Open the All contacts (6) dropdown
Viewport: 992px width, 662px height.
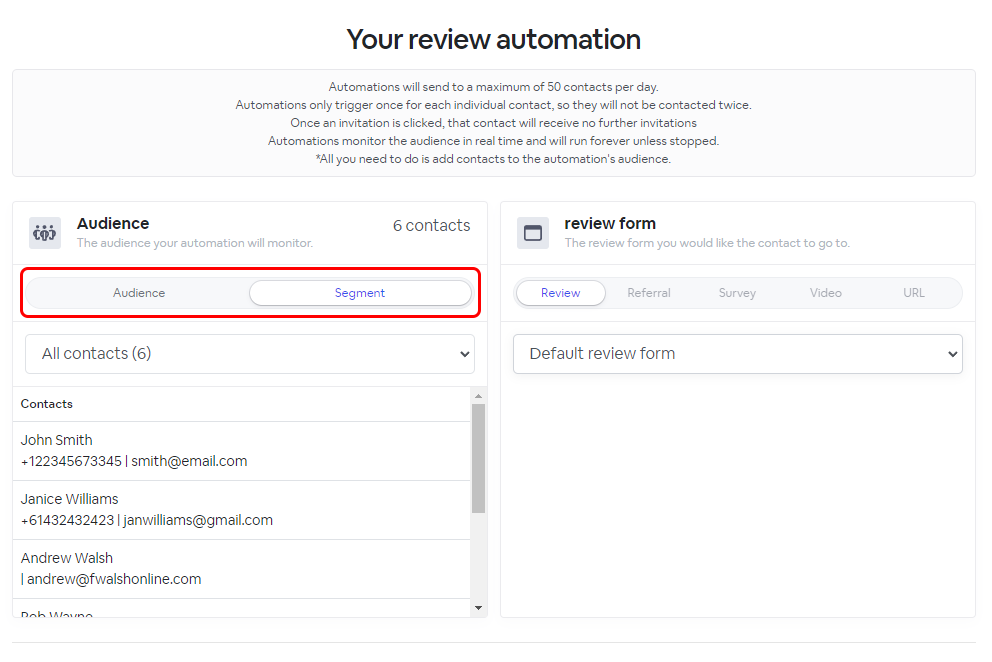[250, 354]
